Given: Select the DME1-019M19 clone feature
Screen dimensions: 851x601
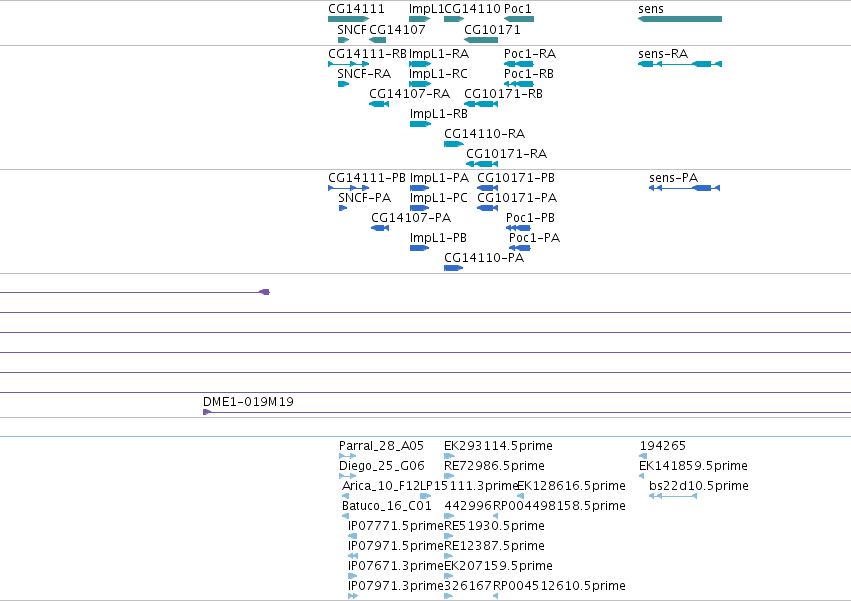Looking at the screenshot, I should click(527, 413).
